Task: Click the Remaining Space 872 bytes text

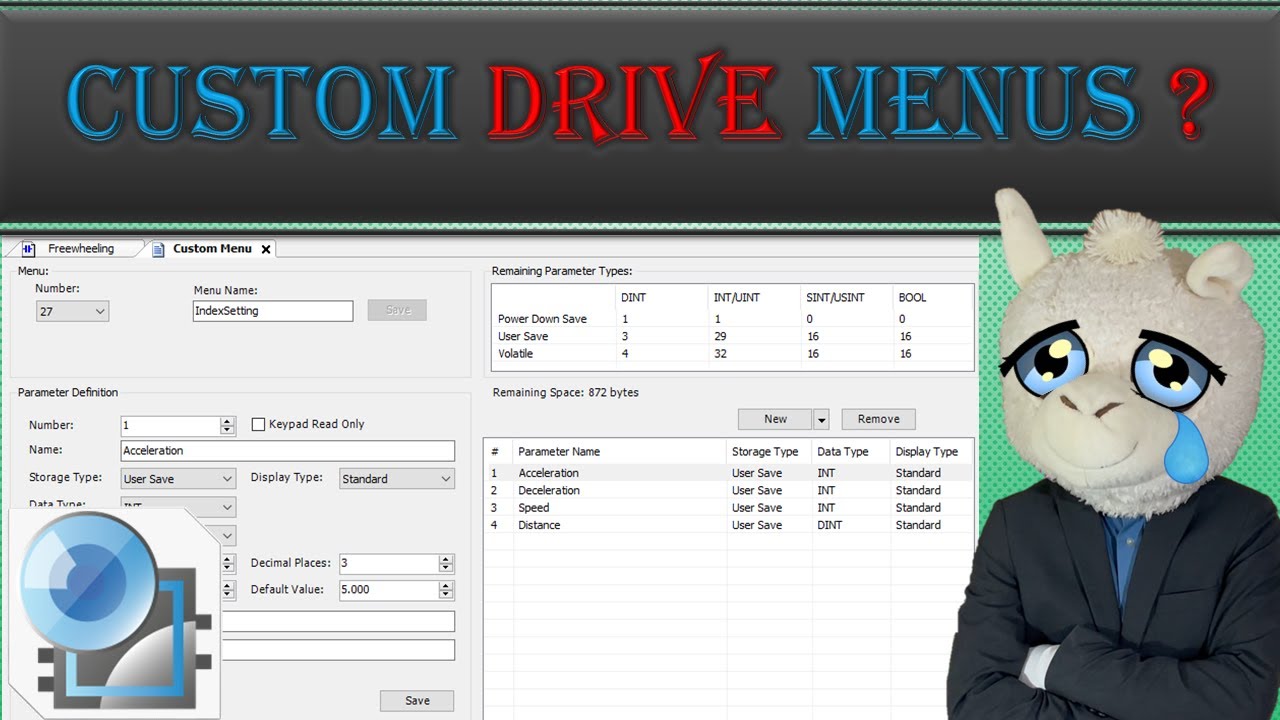Action: [565, 393]
